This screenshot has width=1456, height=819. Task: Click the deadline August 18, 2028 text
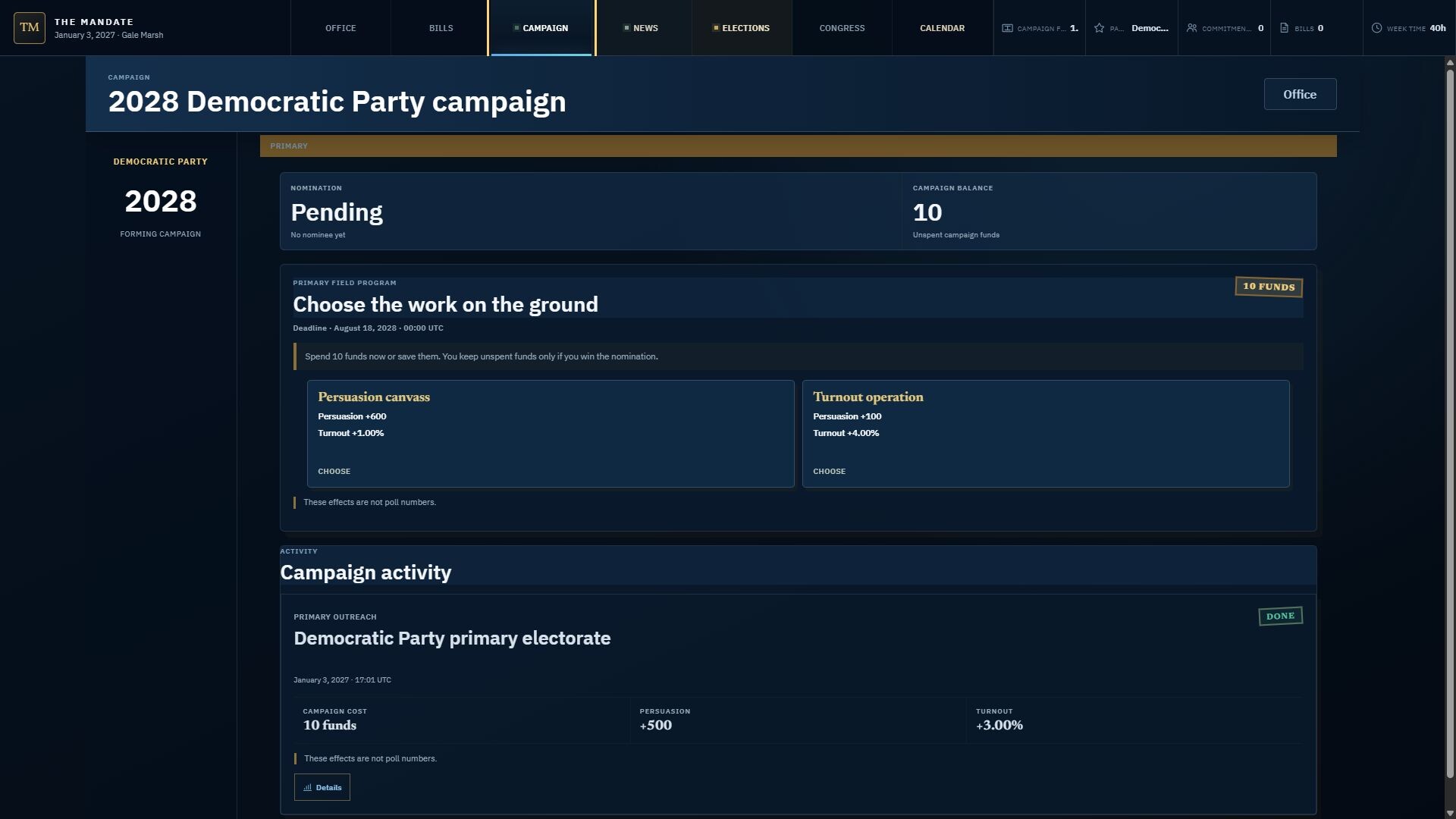point(368,328)
